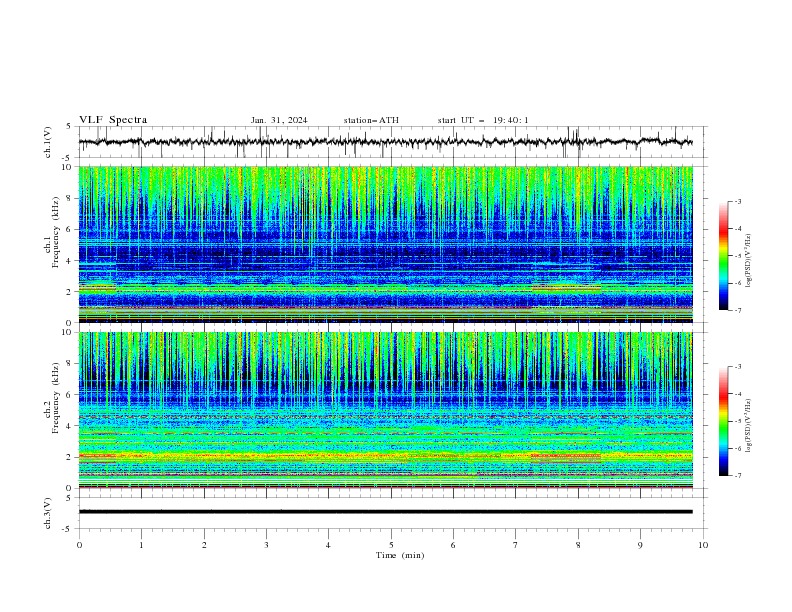Viewport: 792px width, 612px height.
Task: Click the lower PSD color scale bar
Action: pyautogui.click(x=723, y=421)
